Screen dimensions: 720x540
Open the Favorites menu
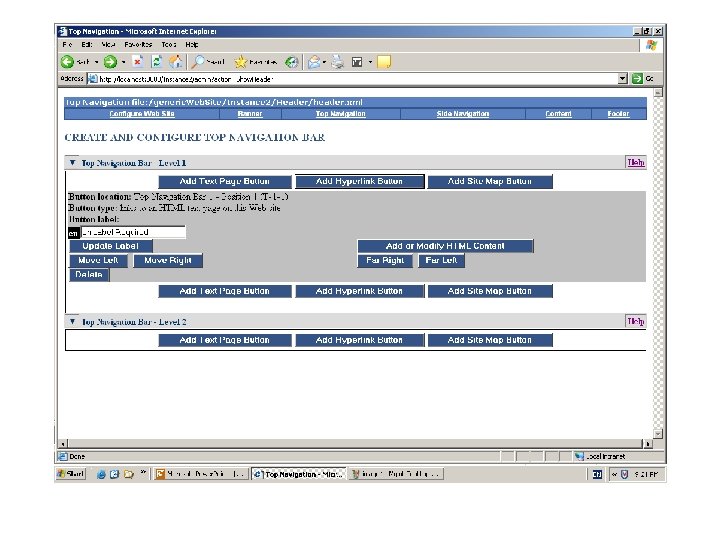tap(138, 45)
